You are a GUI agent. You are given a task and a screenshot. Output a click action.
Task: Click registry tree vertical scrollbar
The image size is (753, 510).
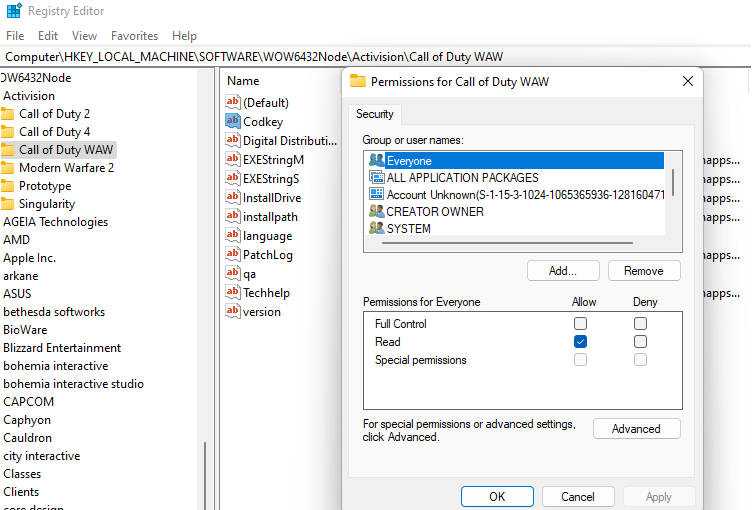click(205, 475)
